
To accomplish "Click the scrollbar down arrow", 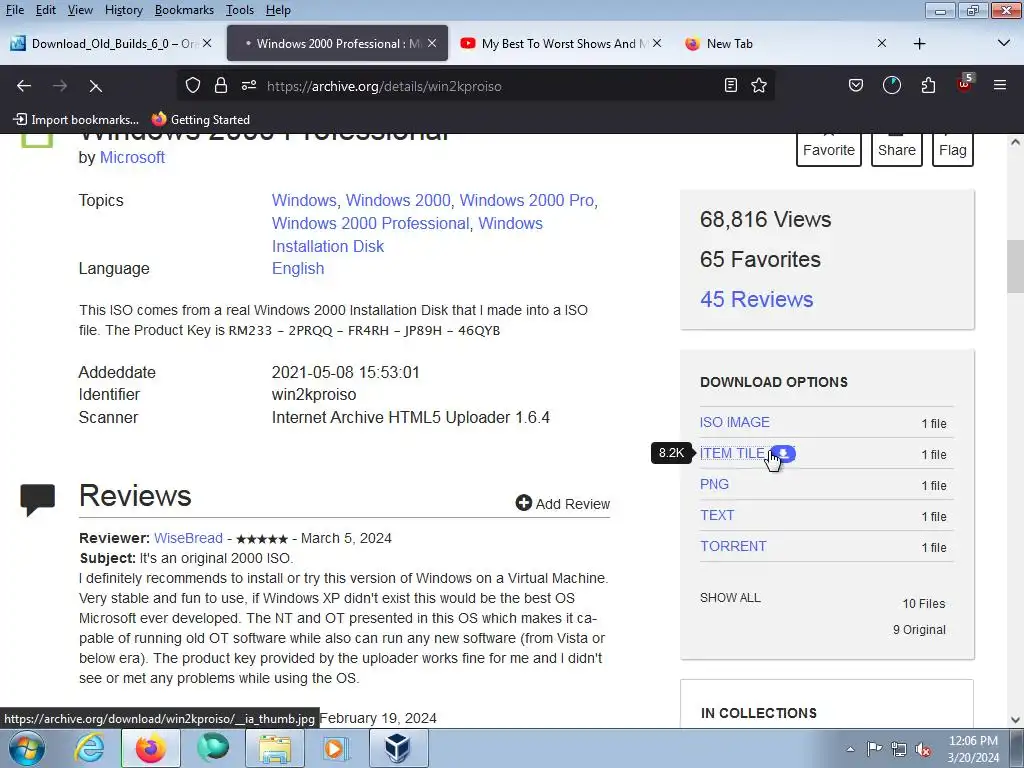I will coord(1015,720).
